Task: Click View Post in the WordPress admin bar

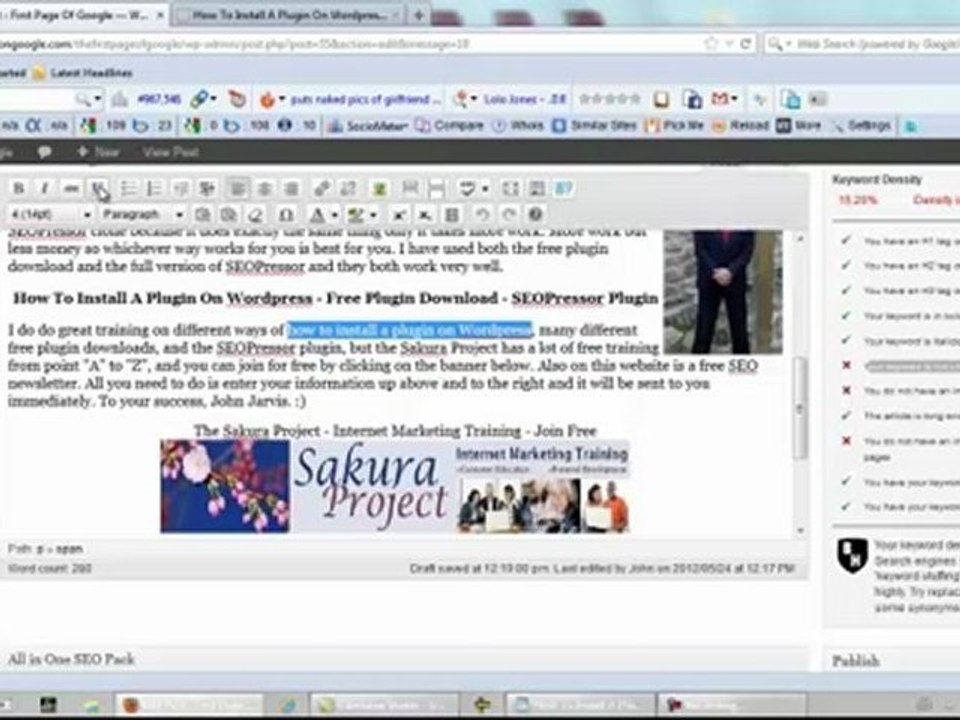Action: [x=170, y=152]
